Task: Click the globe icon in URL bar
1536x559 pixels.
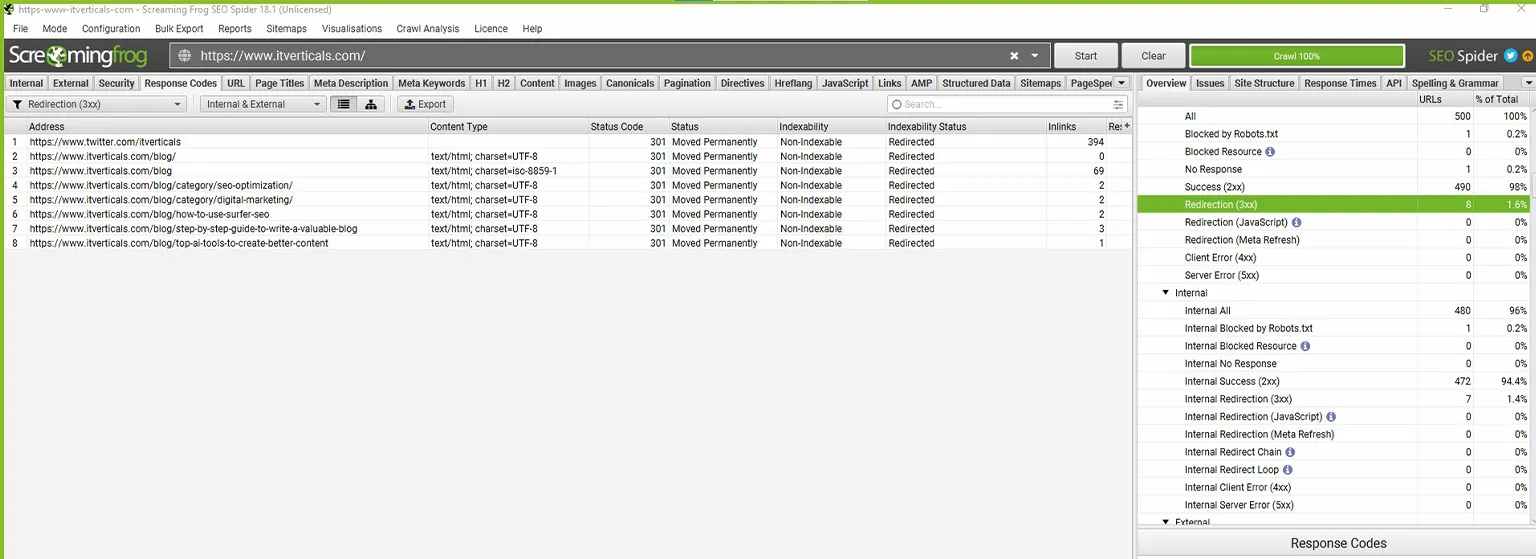Action: 184,56
